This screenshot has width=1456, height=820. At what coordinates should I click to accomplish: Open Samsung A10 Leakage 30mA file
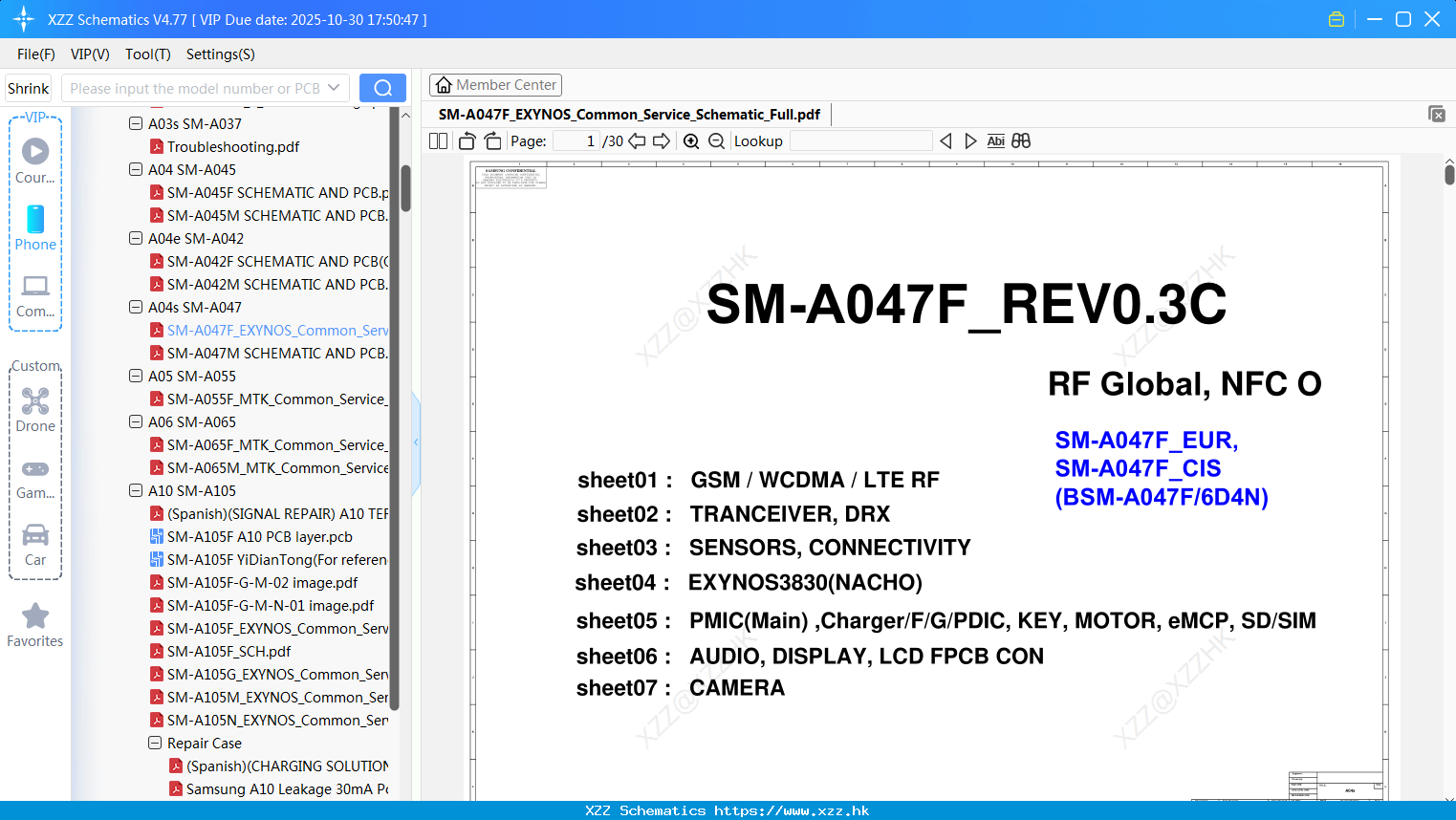point(279,788)
